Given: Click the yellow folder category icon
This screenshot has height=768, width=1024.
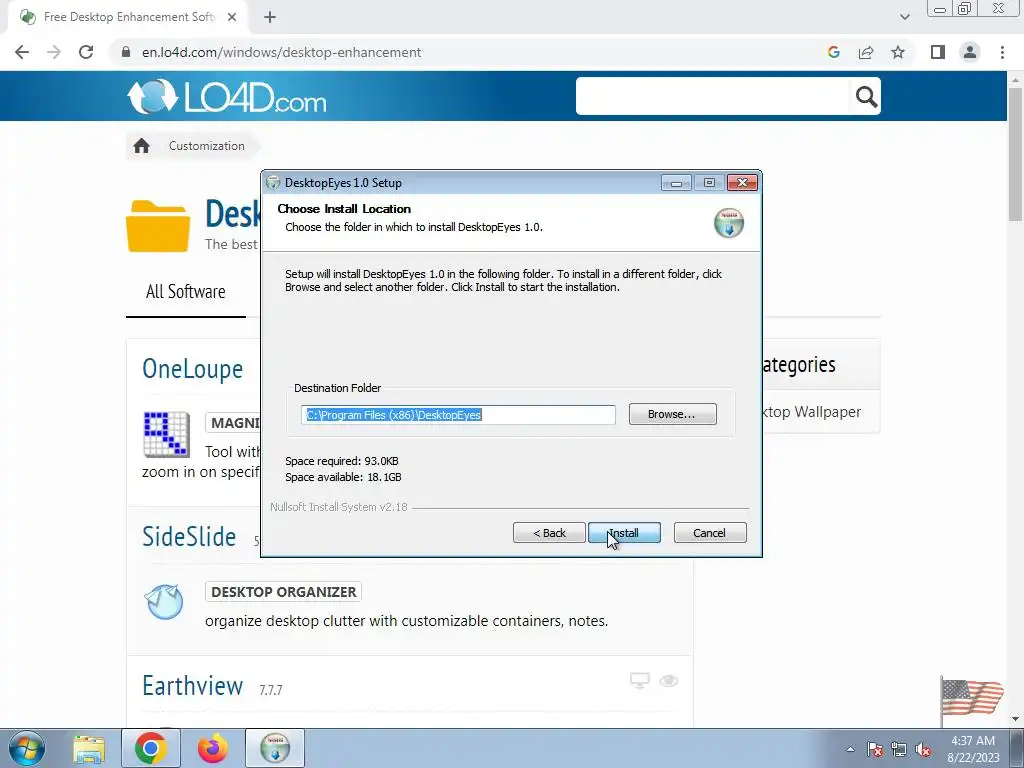Looking at the screenshot, I should (x=158, y=226).
